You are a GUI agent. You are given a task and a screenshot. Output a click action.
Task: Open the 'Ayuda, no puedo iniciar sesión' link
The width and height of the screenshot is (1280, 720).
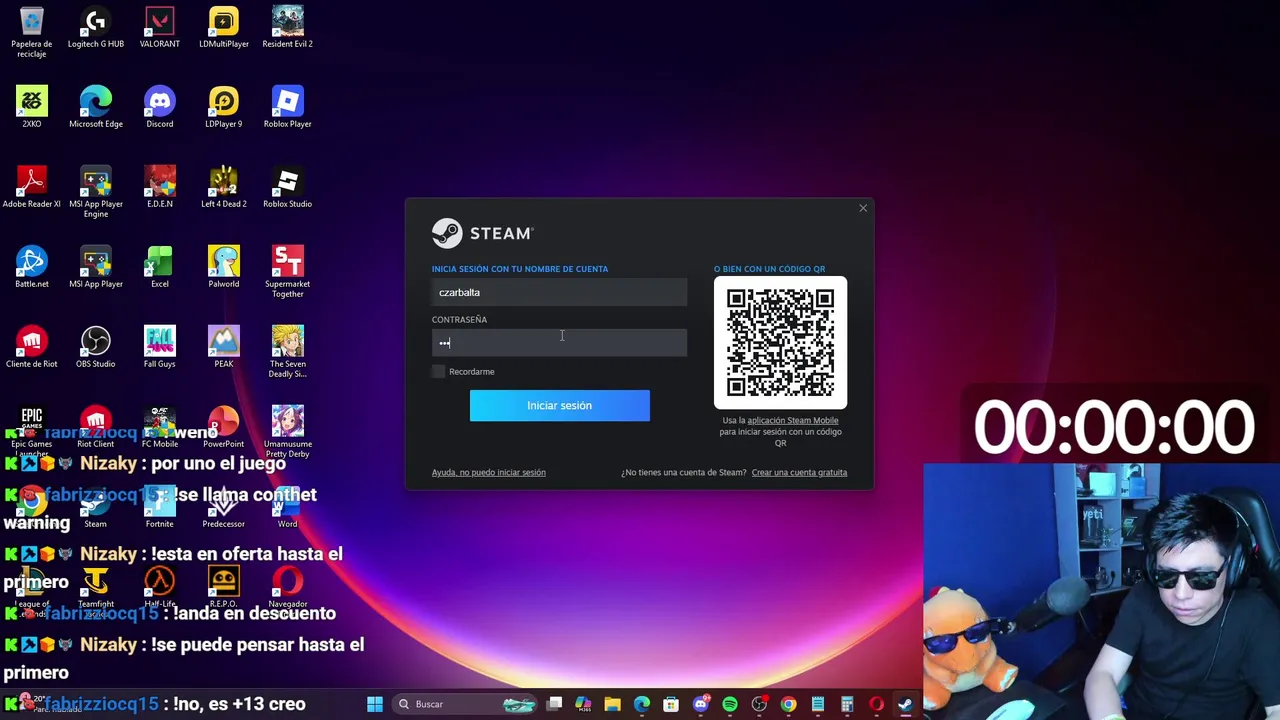click(x=489, y=472)
